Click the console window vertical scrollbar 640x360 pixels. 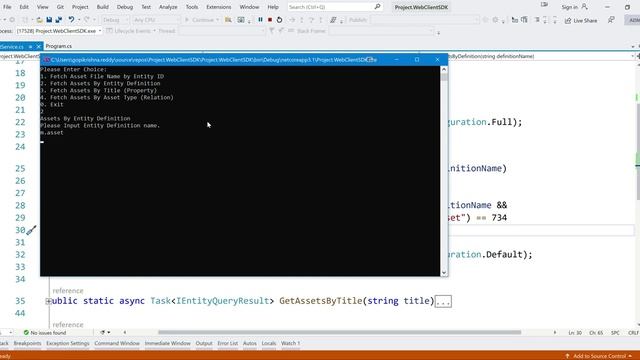click(x=444, y=171)
